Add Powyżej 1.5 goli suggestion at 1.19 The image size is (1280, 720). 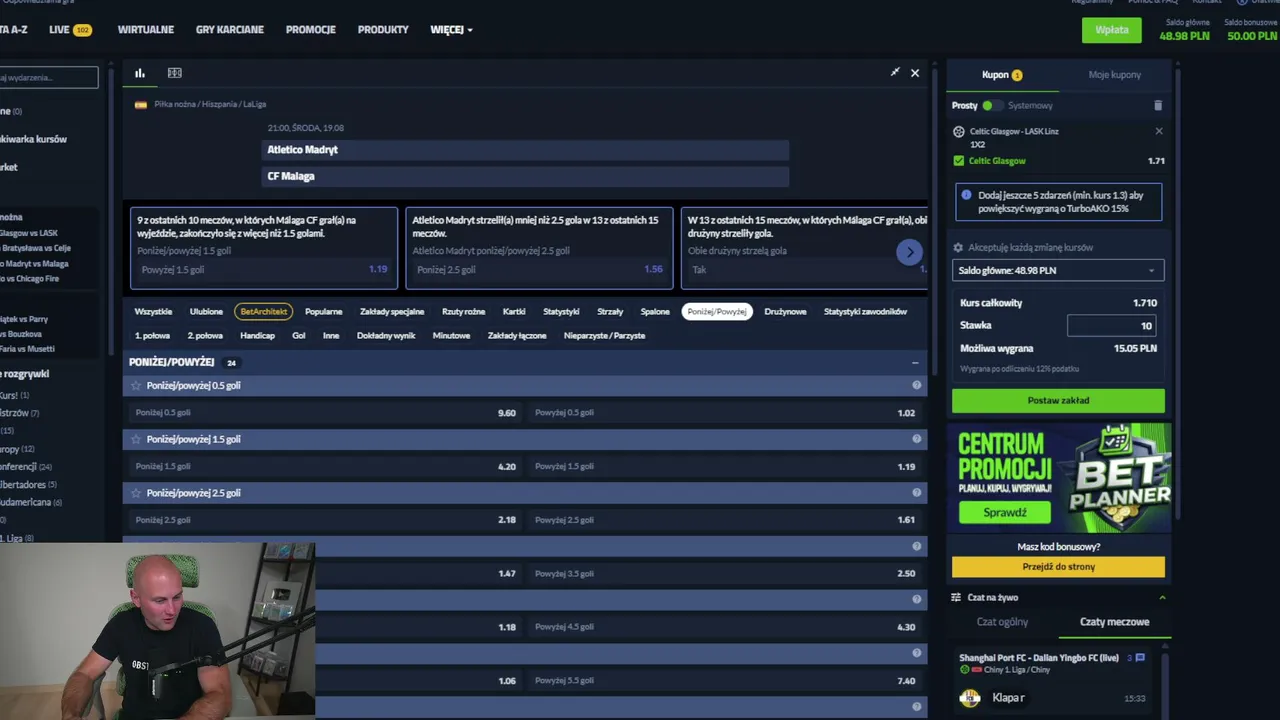click(x=264, y=270)
